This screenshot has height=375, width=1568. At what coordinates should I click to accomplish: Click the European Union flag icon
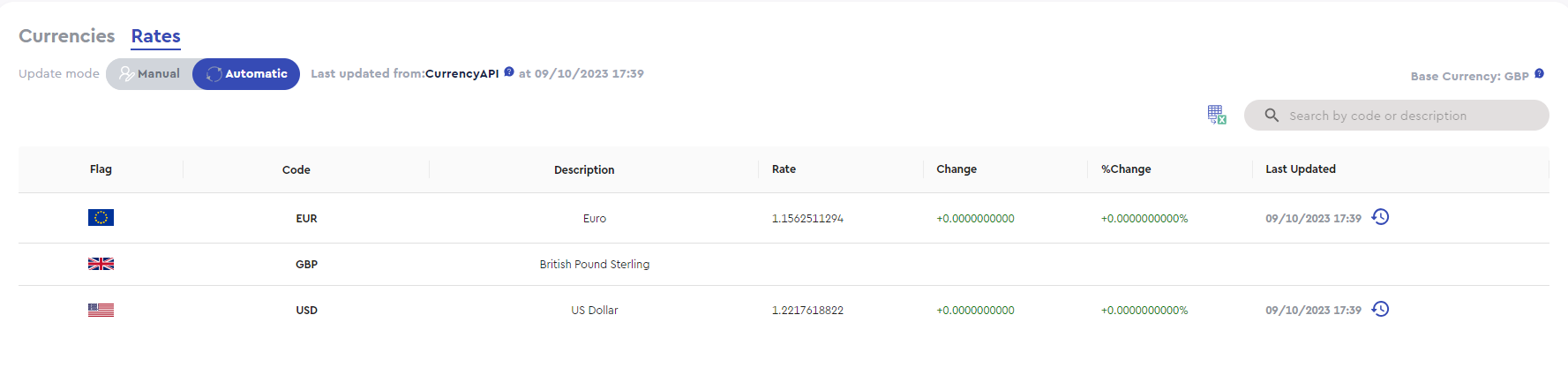(101, 217)
